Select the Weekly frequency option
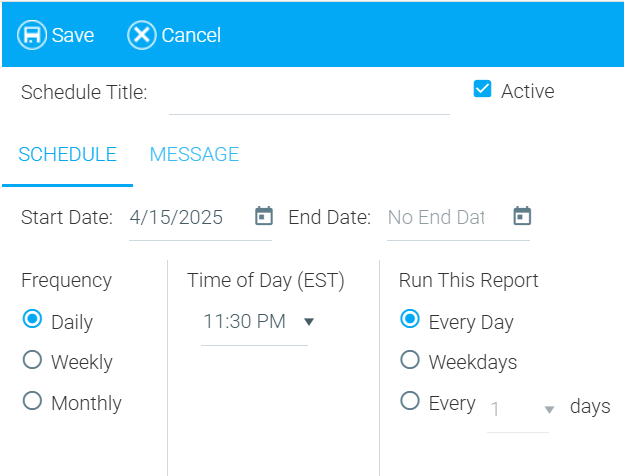 pos(32,361)
